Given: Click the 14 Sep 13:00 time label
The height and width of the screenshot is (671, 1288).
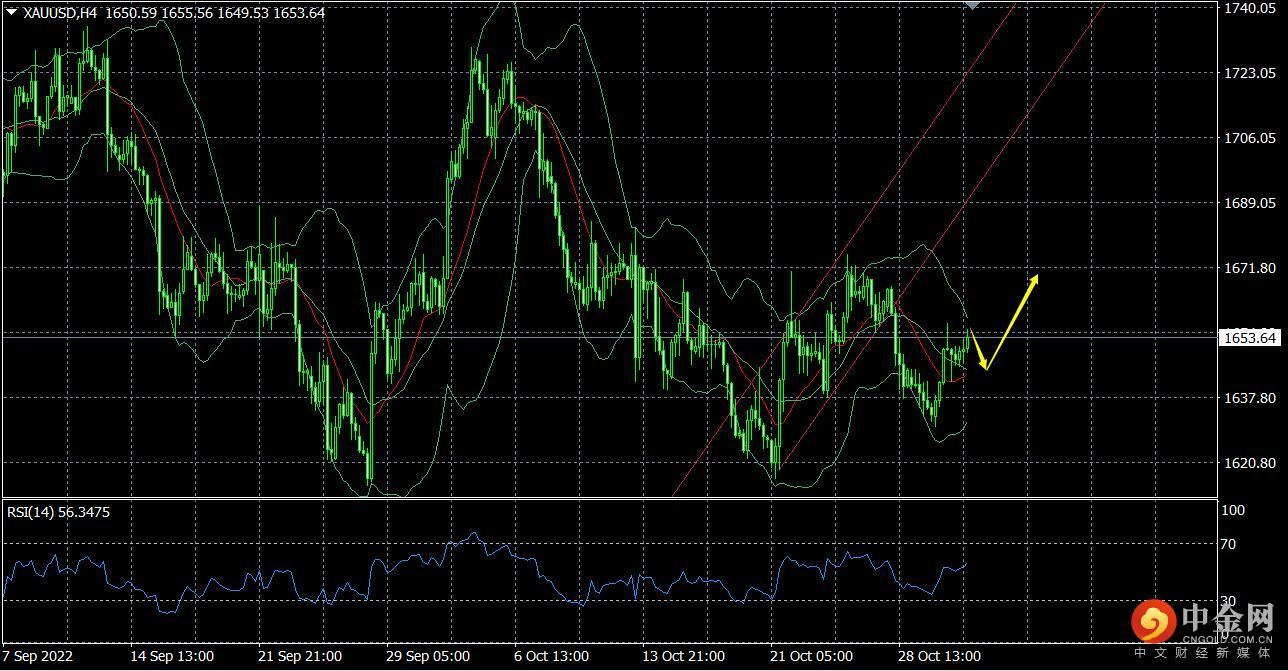Looking at the screenshot, I should click(172, 657).
